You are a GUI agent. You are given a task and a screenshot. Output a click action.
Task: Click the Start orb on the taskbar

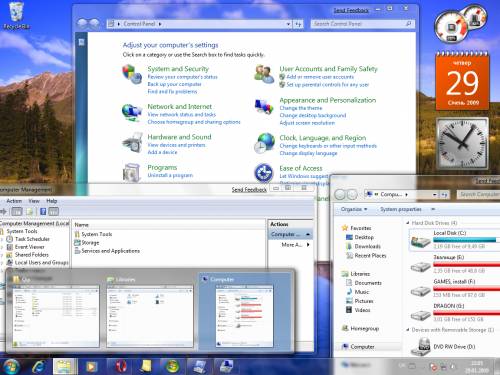click(11, 366)
